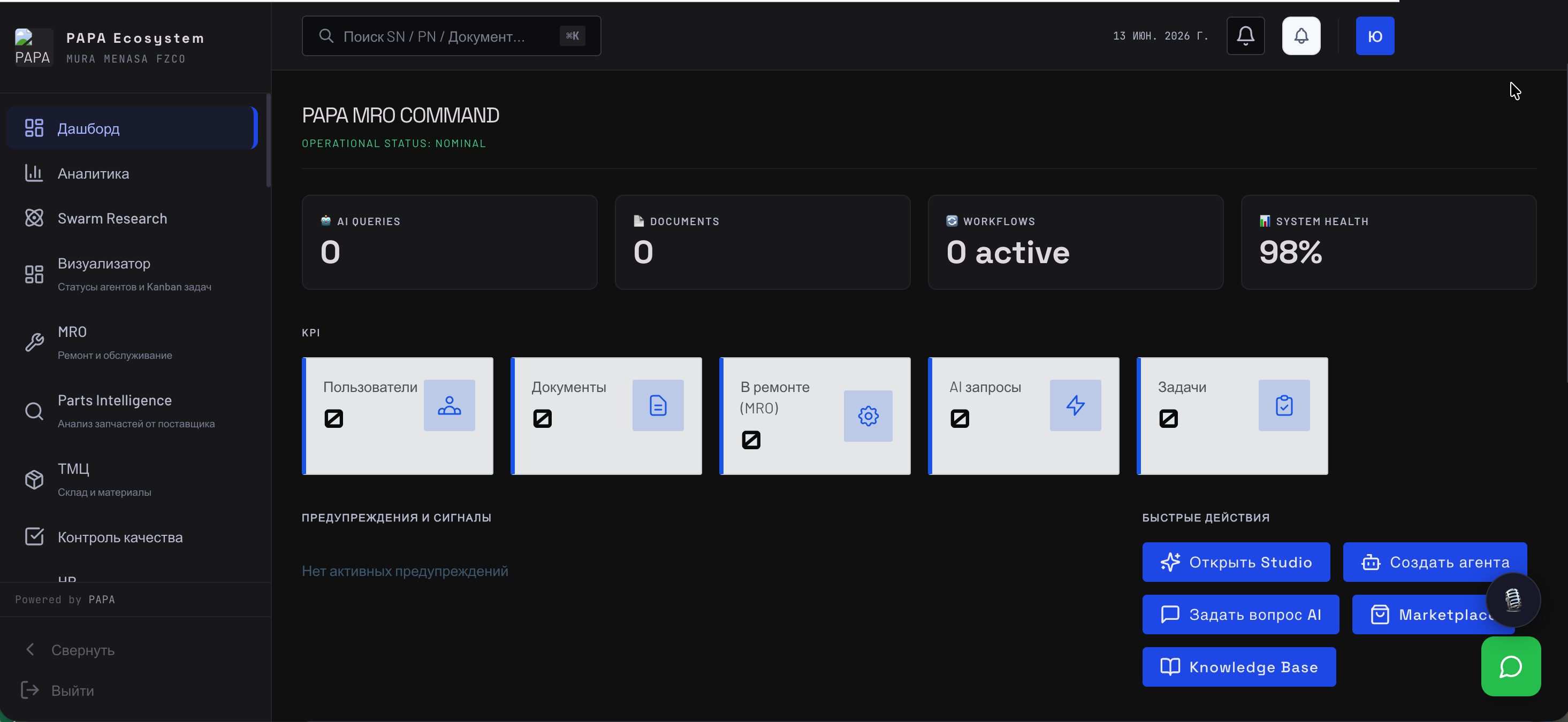
Task: Click the Задать вопрос AI button
Action: click(1240, 615)
